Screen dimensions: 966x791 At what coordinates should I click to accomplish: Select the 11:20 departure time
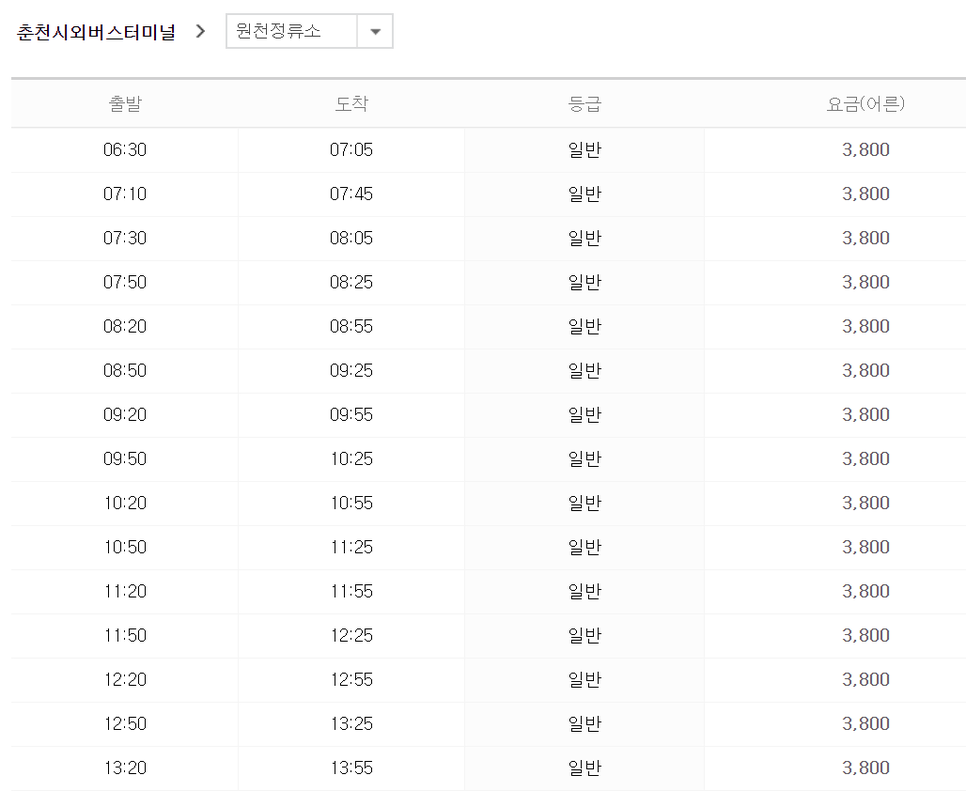click(125, 591)
